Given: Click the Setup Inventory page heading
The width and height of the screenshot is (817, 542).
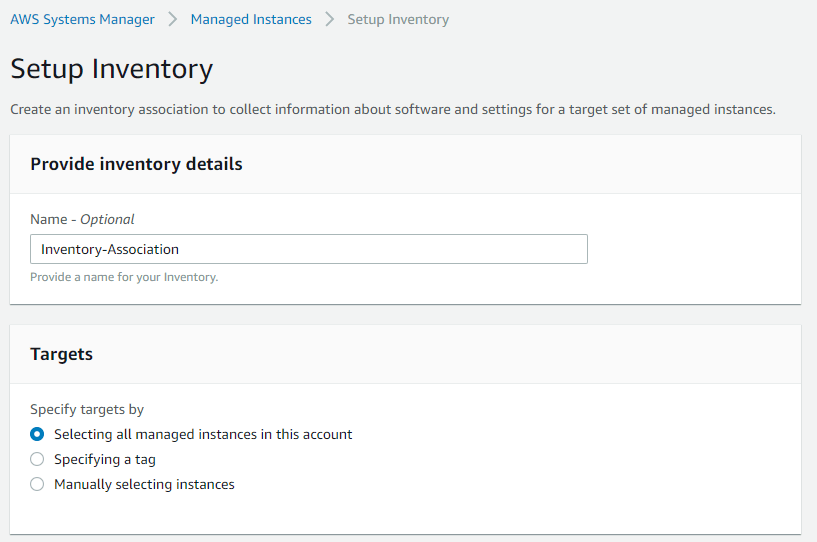Looking at the screenshot, I should pos(112,69).
